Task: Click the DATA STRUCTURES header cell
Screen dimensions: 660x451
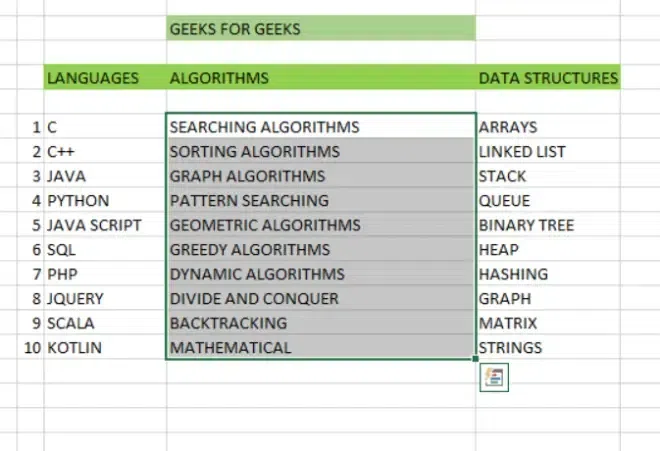Action: click(548, 77)
